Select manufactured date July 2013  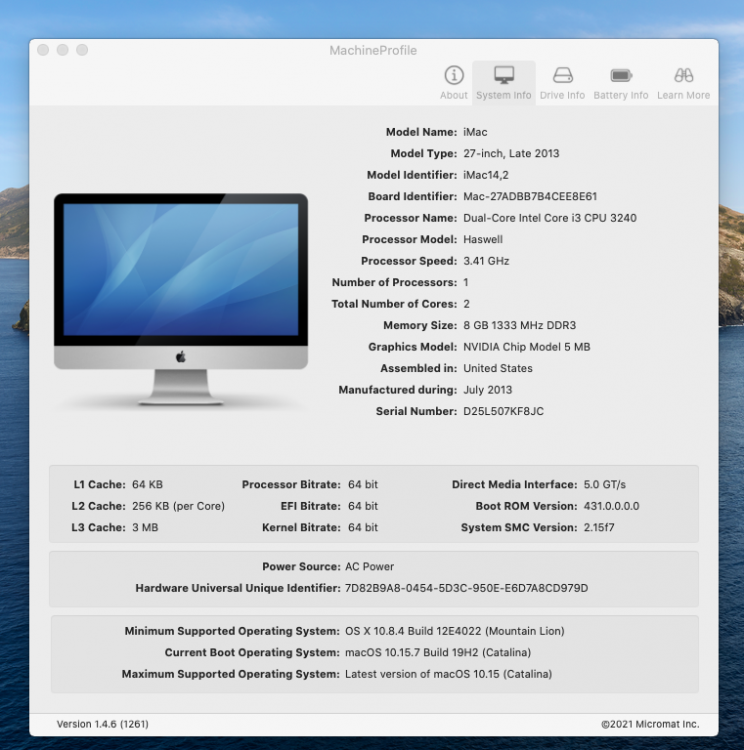(488, 390)
